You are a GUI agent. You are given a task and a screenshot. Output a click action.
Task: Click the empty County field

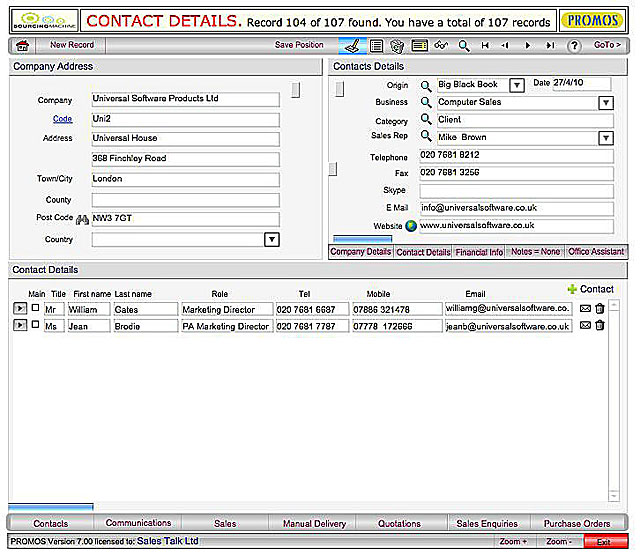(x=186, y=200)
